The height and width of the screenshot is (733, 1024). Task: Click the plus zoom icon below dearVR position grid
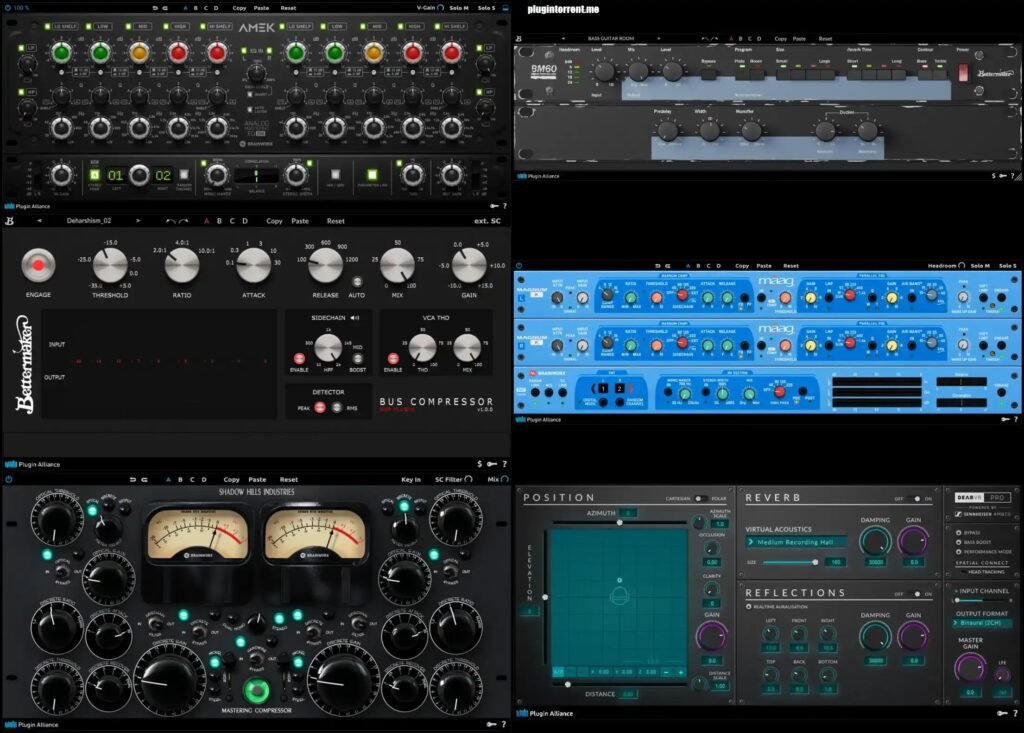click(680, 672)
